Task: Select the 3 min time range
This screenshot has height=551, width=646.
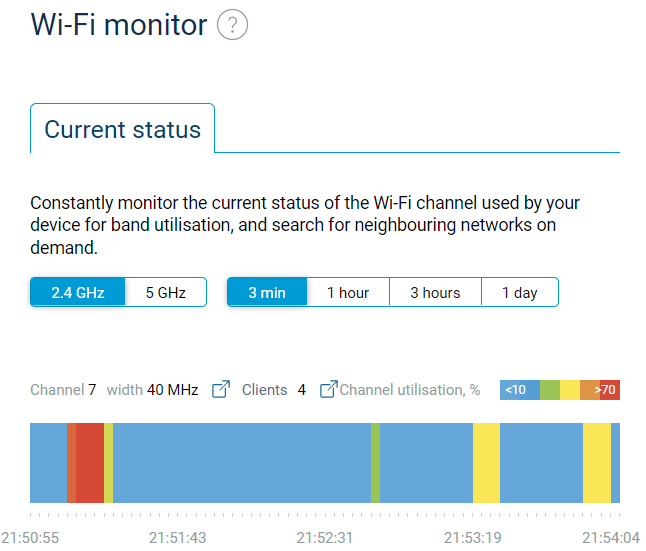Action: click(267, 292)
